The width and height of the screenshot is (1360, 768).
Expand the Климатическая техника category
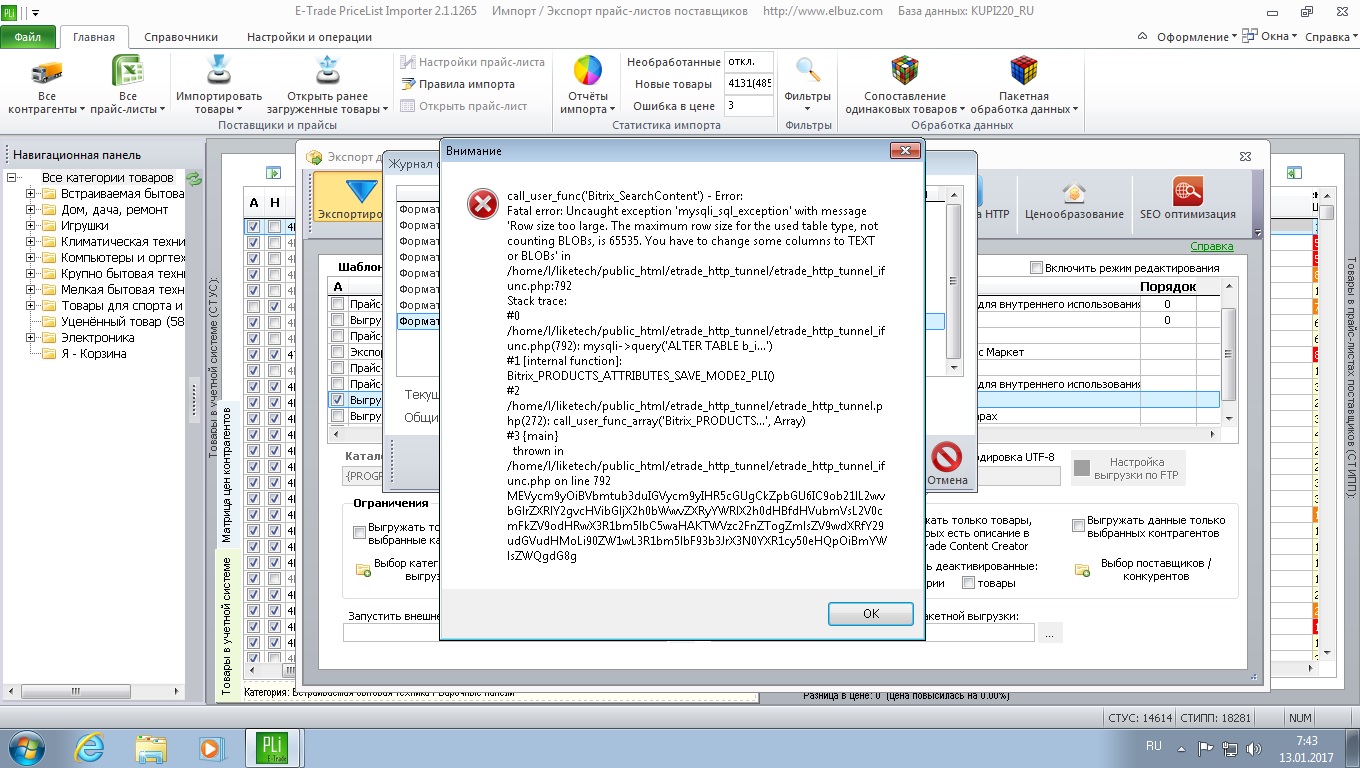pos(31,242)
